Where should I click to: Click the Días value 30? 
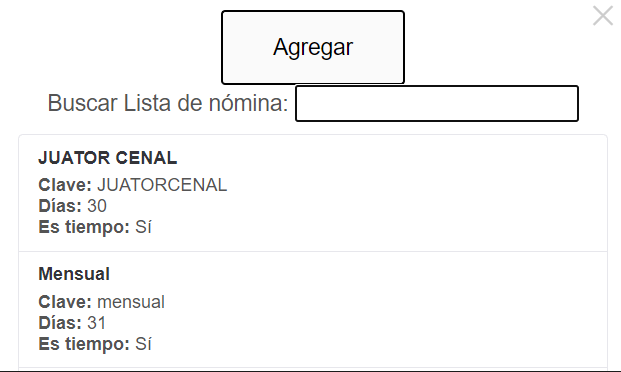point(97,206)
